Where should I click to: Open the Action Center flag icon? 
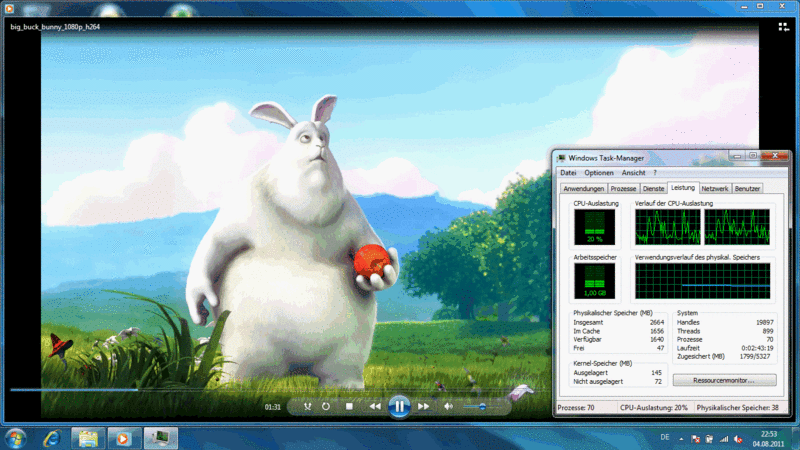pyautogui.click(x=695, y=439)
